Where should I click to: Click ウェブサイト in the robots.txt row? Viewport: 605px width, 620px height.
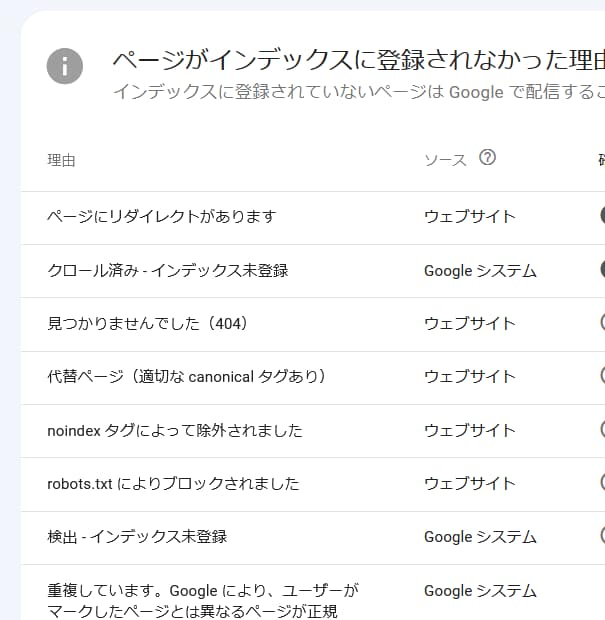(x=470, y=484)
